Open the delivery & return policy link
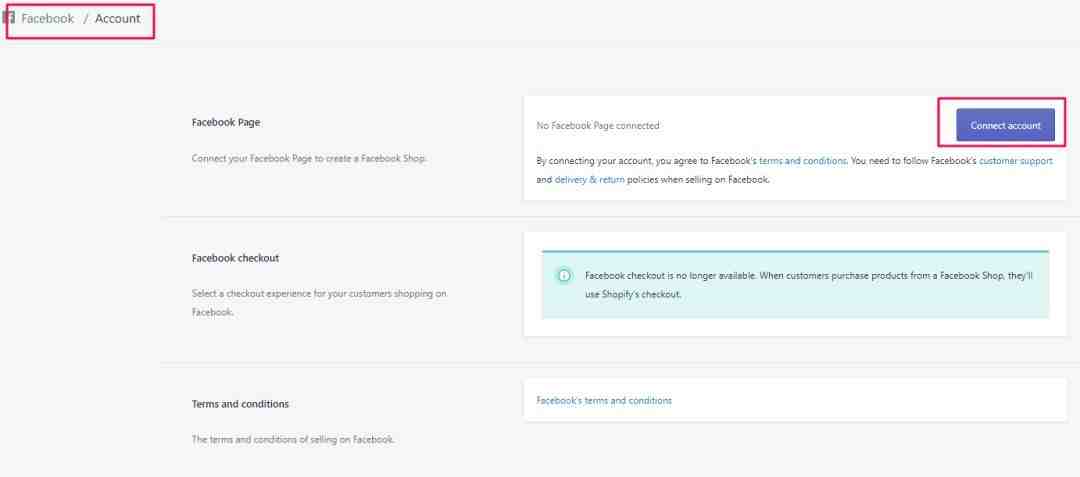The width and height of the screenshot is (1080, 477). coord(590,180)
